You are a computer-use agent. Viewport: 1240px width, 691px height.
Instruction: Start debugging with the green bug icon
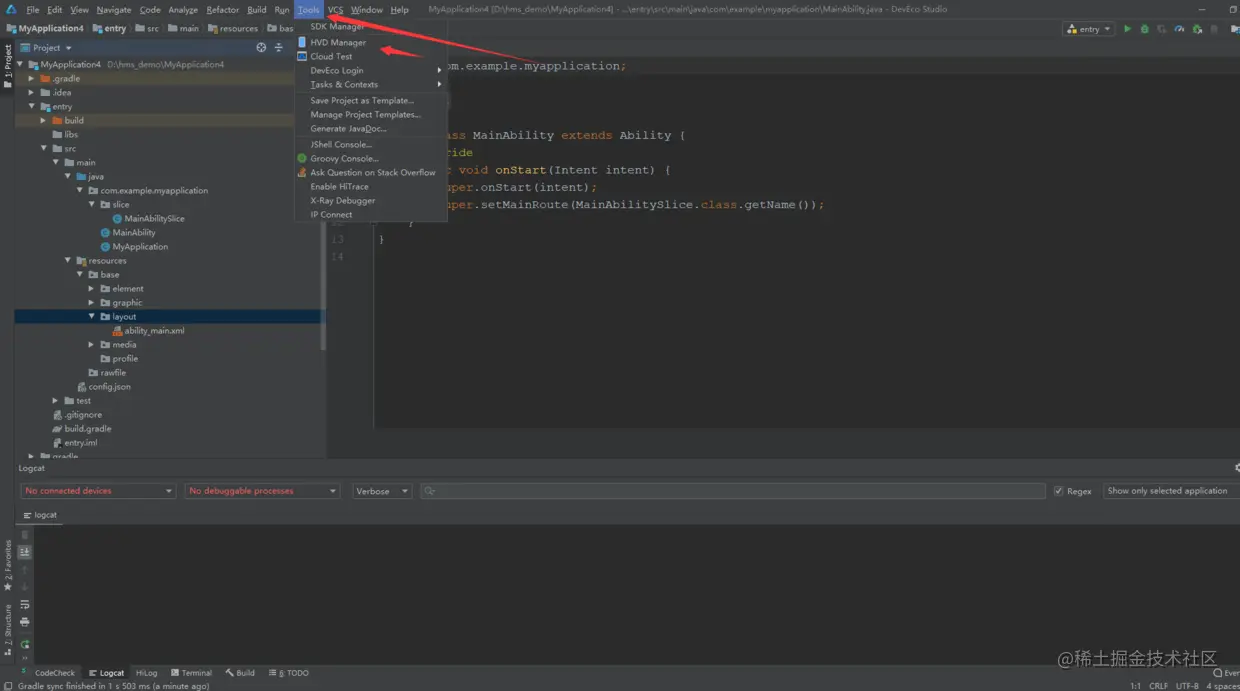tap(1145, 29)
